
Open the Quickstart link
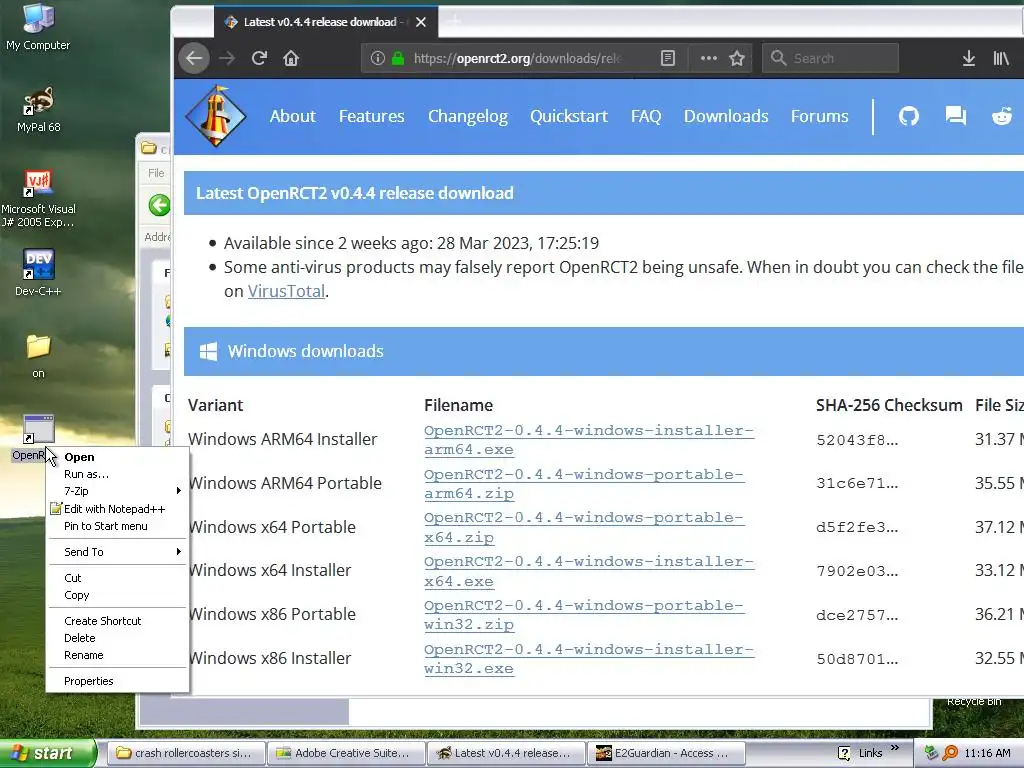[x=569, y=116]
